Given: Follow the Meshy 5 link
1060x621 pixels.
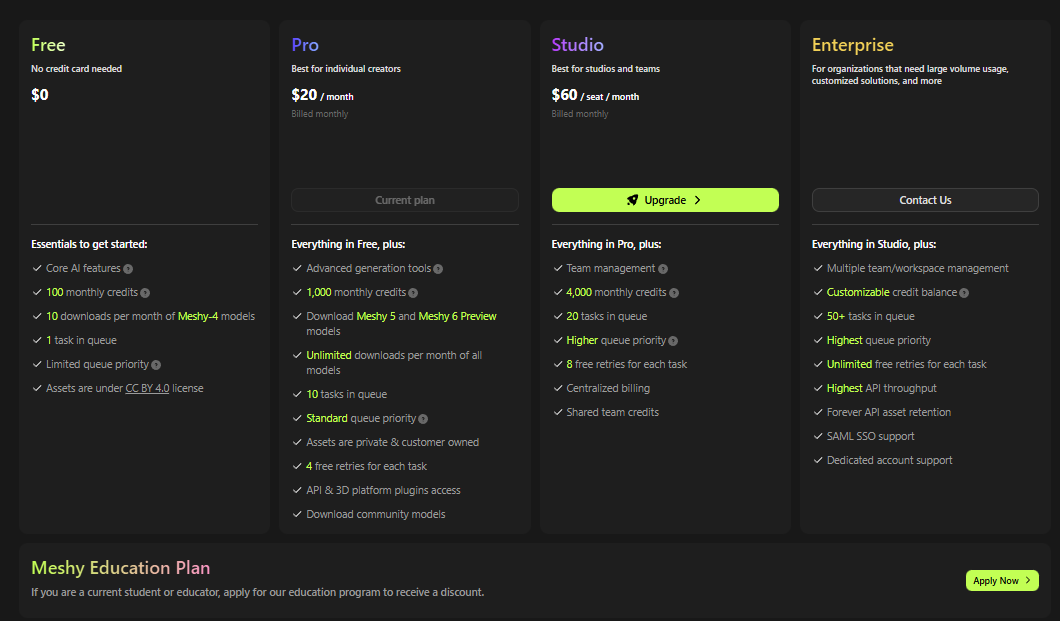Looking at the screenshot, I should tap(377, 316).
